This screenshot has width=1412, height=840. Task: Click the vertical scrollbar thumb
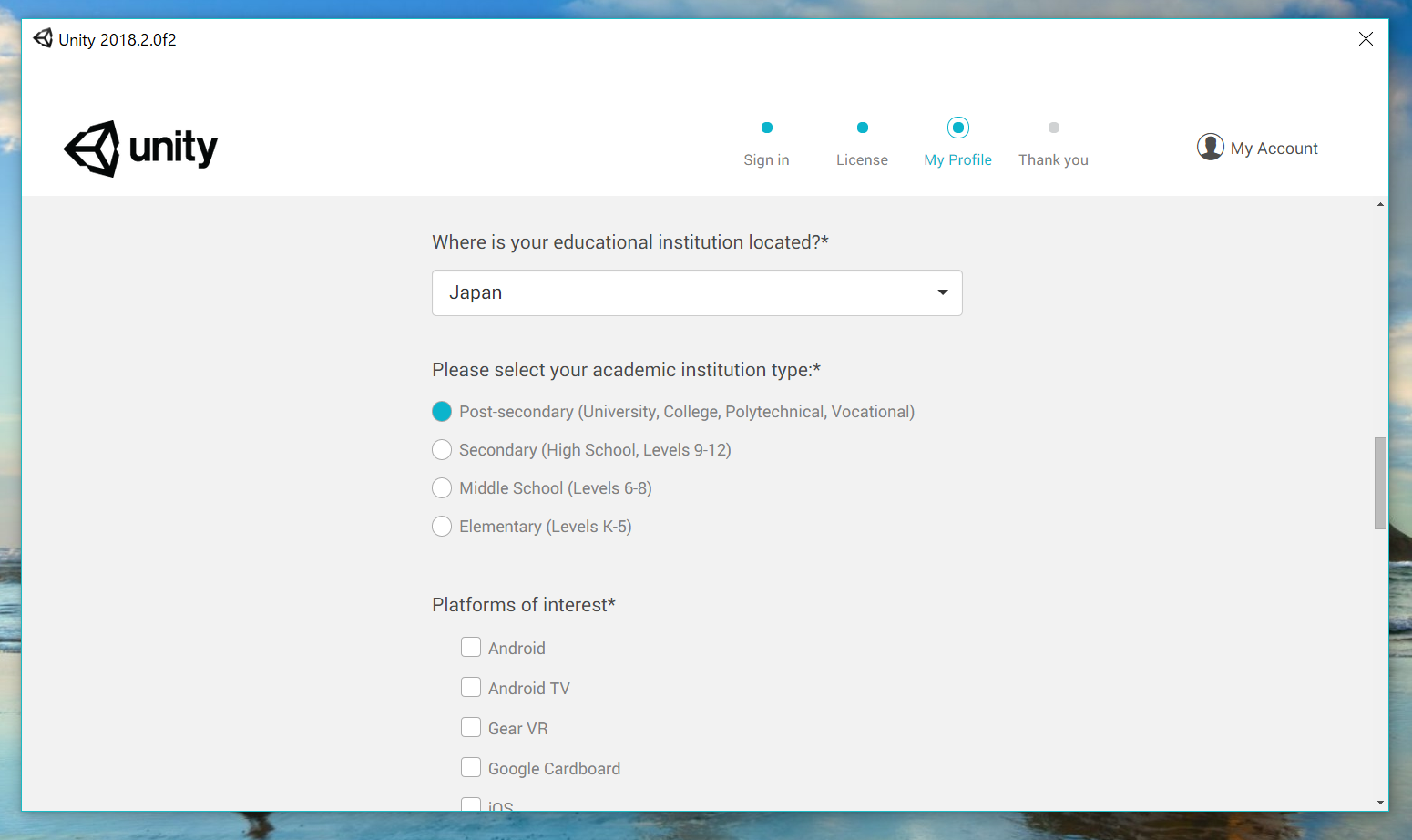[x=1380, y=483]
